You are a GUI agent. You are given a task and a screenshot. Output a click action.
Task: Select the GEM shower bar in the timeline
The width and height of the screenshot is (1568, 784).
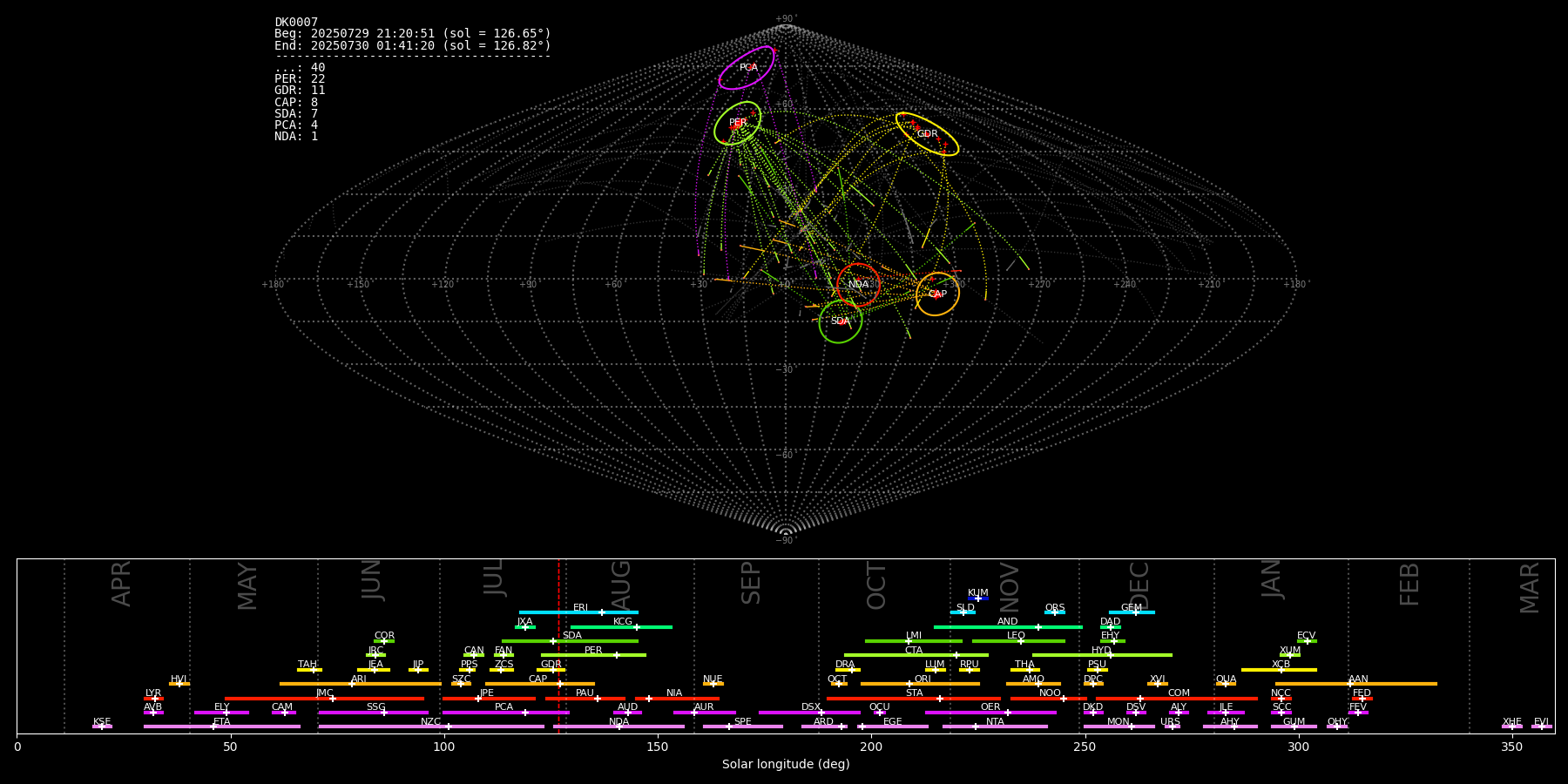pos(1132,612)
